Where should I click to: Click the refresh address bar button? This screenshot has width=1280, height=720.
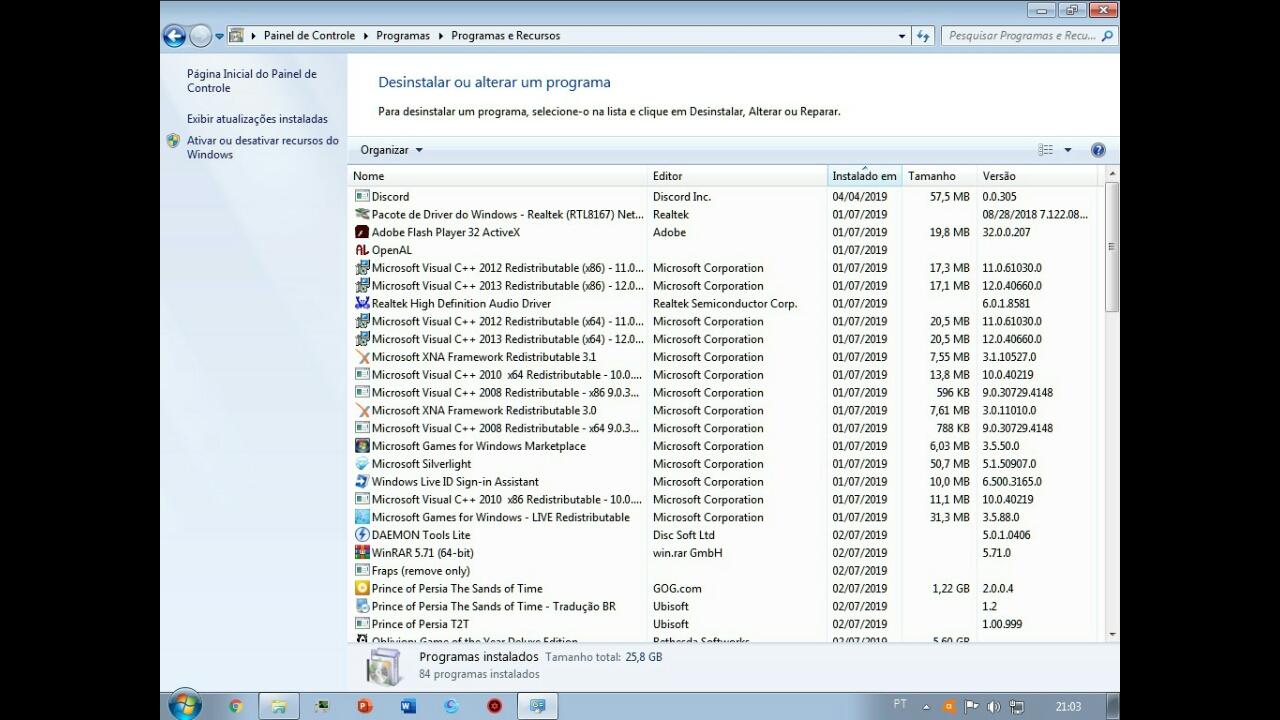point(925,36)
